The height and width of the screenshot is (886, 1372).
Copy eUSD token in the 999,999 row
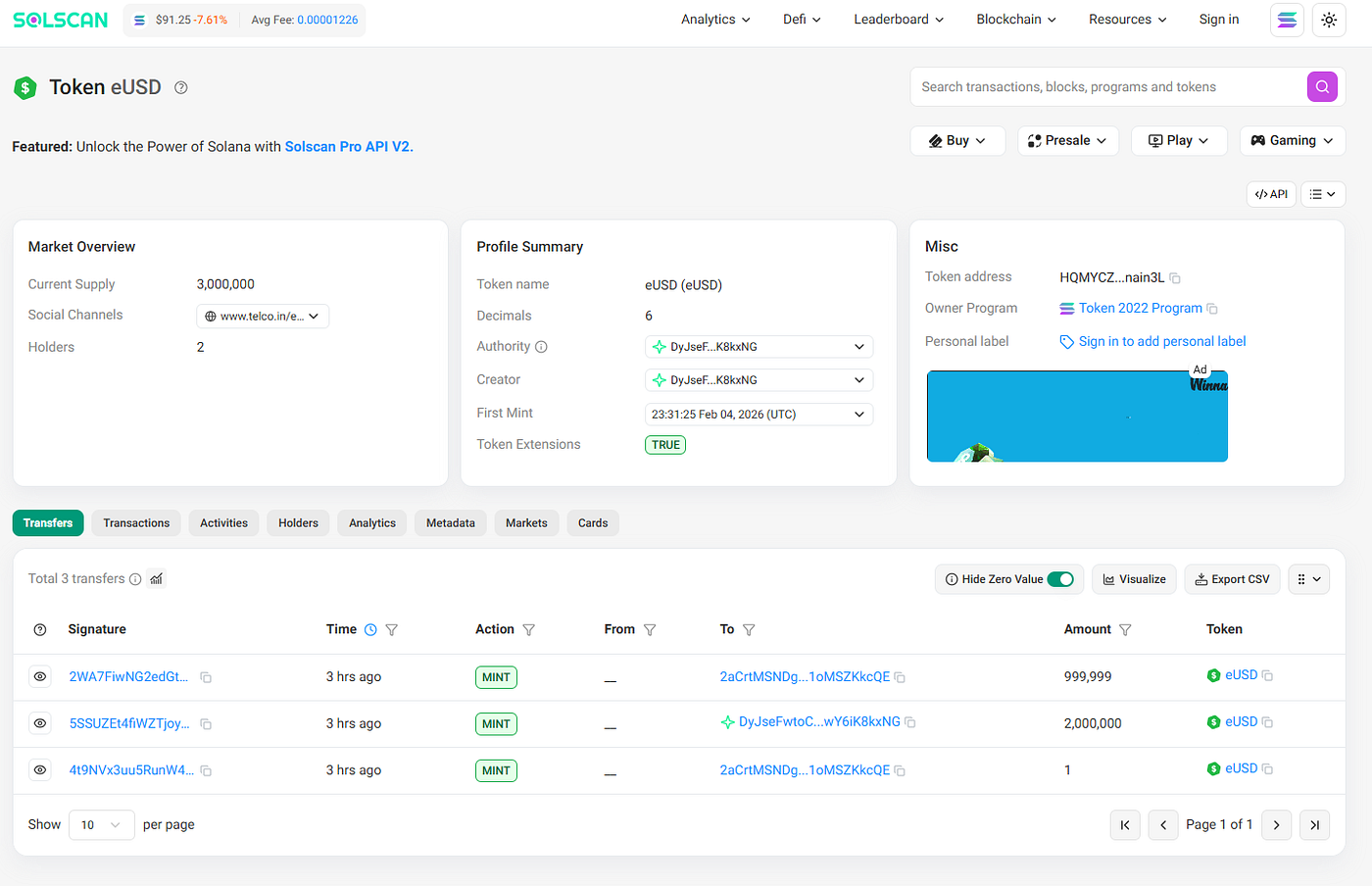(1267, 675)
